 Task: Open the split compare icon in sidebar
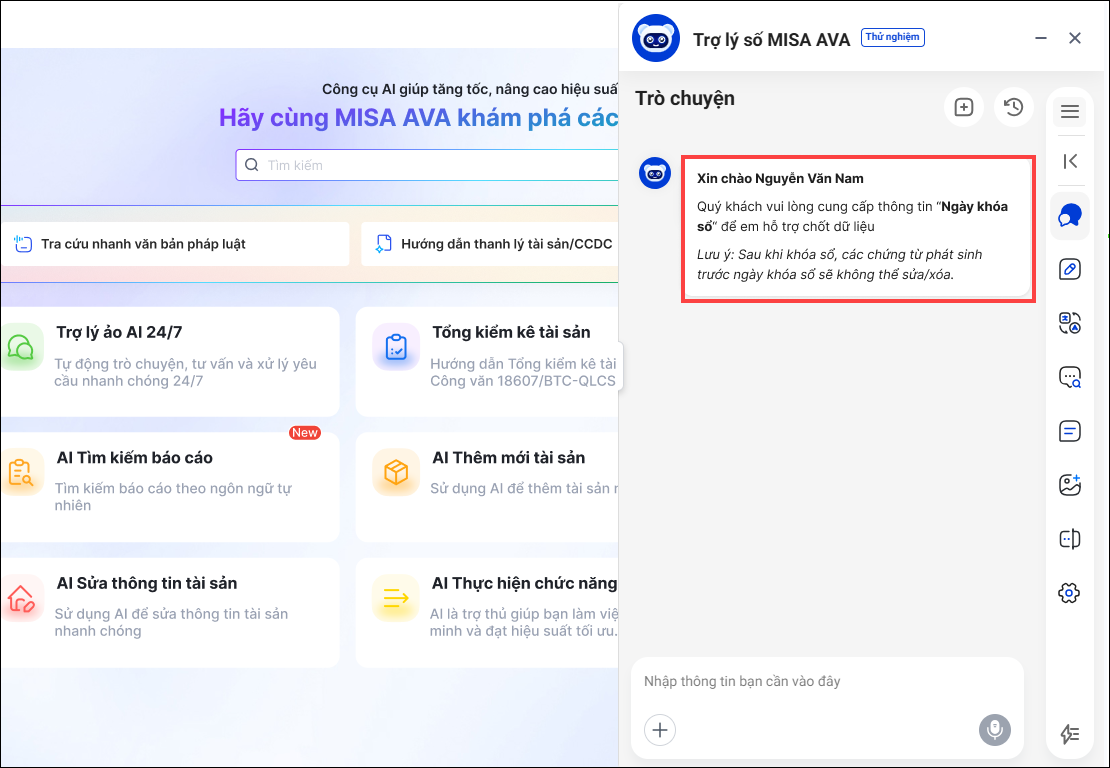click(1070, 539)
